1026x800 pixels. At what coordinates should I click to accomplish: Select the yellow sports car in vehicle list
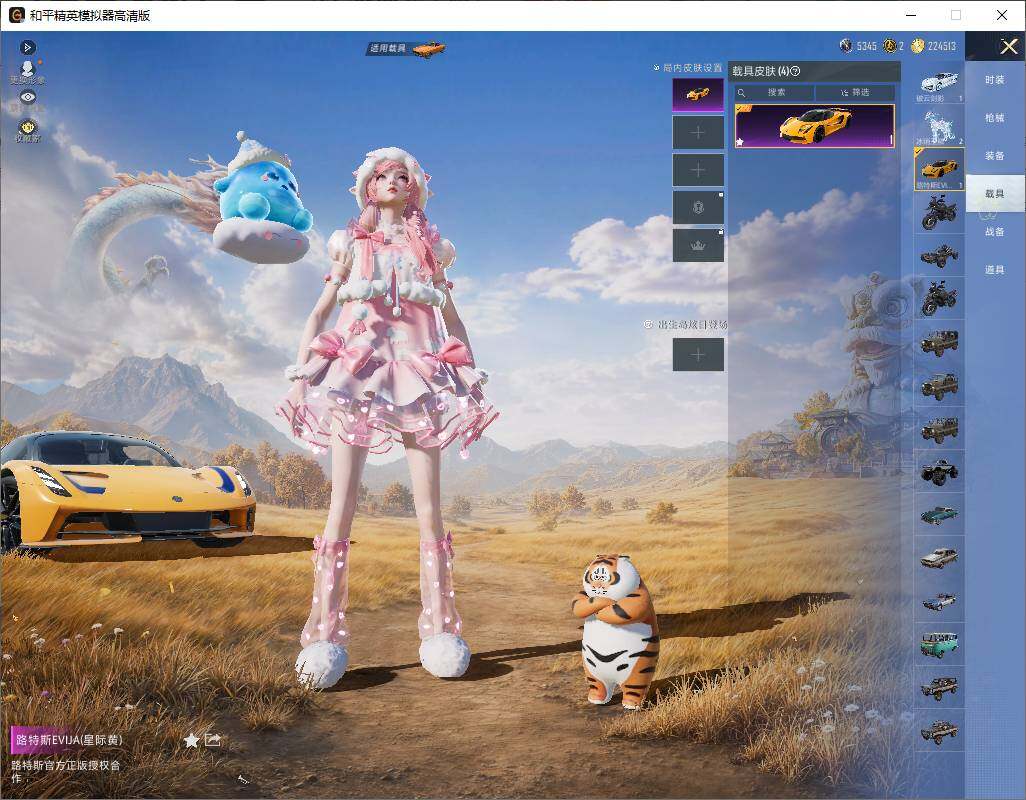[x=939, y=169]
